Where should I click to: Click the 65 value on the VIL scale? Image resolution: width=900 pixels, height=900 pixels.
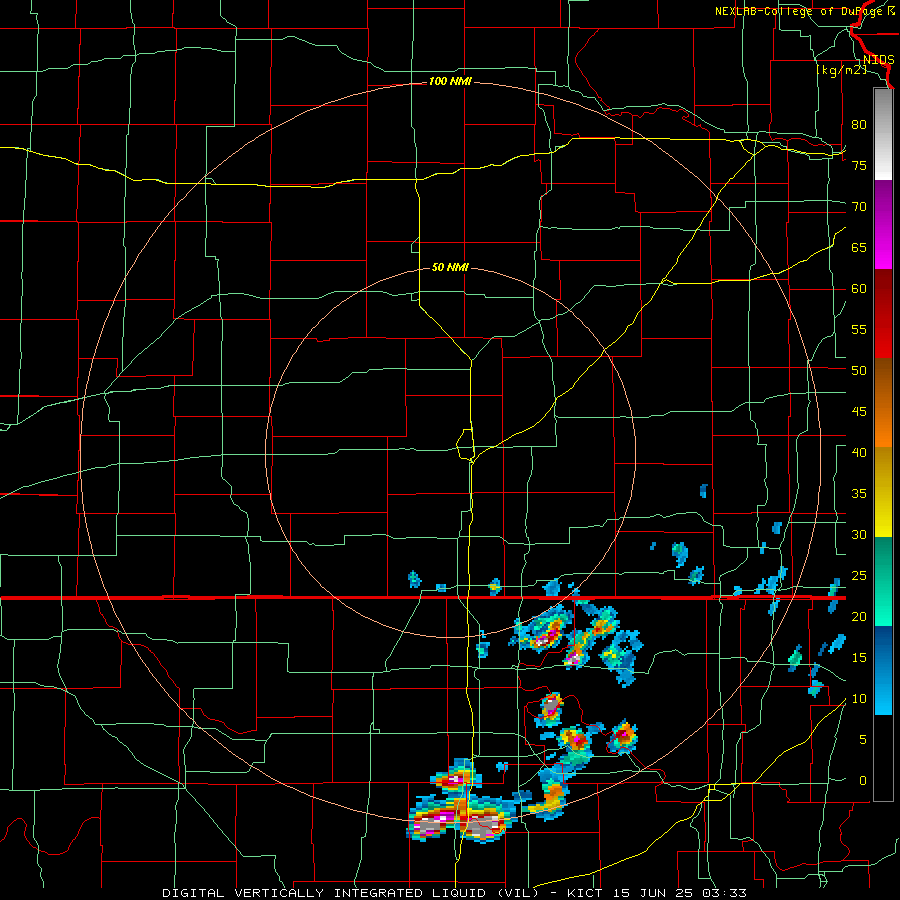click(859, 247)
